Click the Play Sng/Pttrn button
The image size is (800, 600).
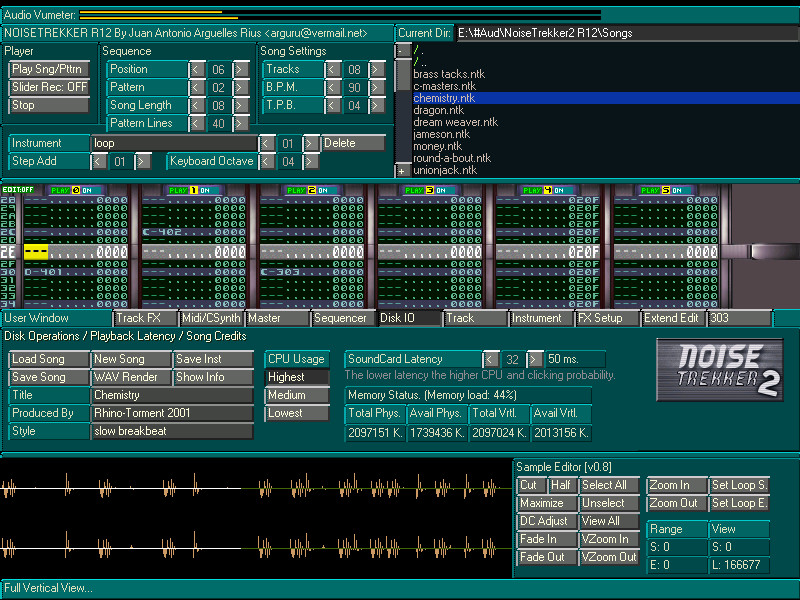point(49,69)
